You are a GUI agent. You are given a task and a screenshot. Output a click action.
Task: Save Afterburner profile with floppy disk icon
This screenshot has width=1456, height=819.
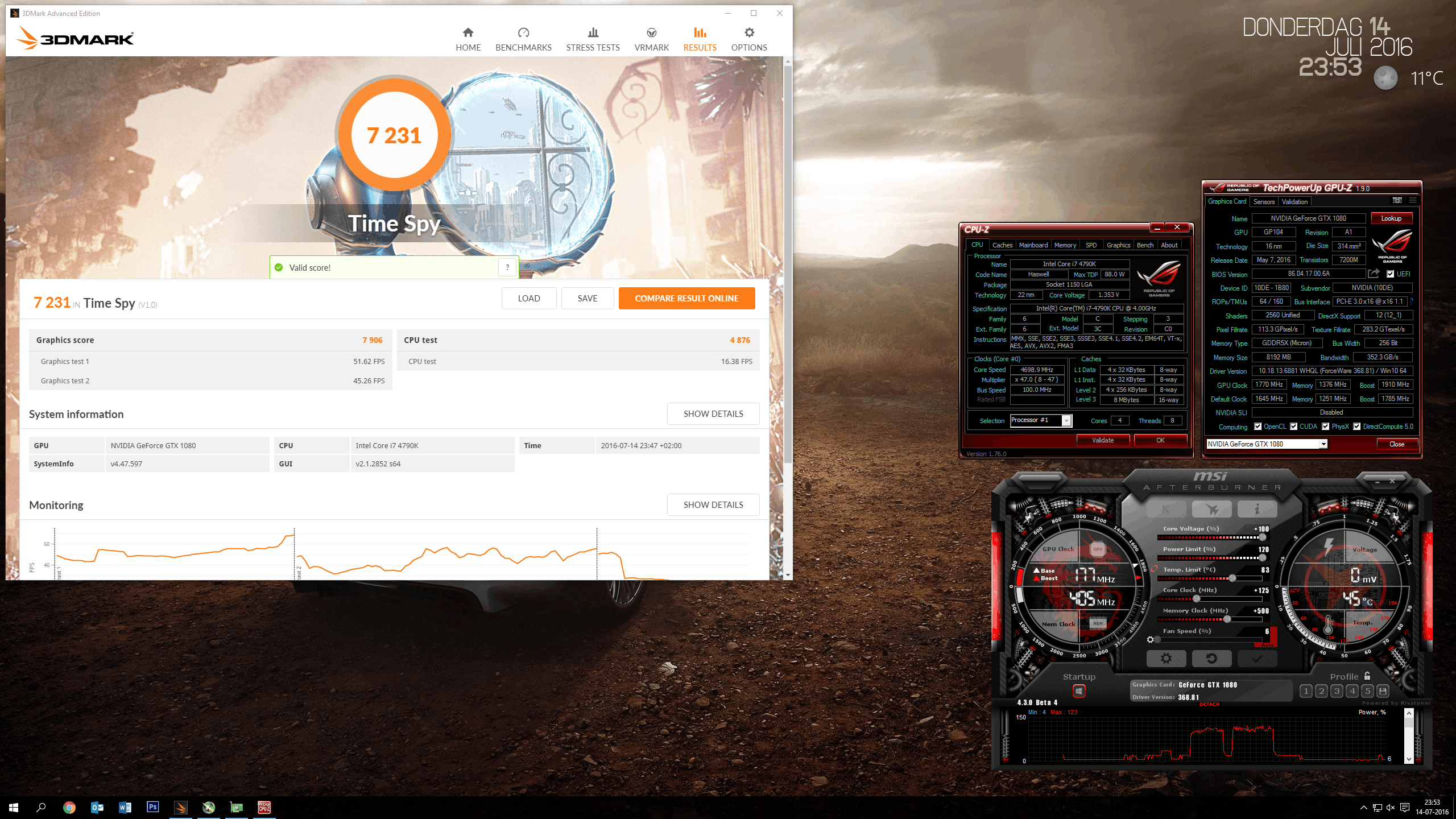pyautogui.click(x=1383, y=691)
